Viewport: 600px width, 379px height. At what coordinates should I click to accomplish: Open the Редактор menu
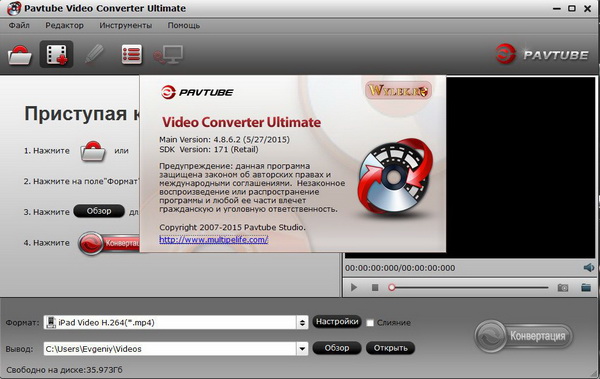[x=64, y=25]
